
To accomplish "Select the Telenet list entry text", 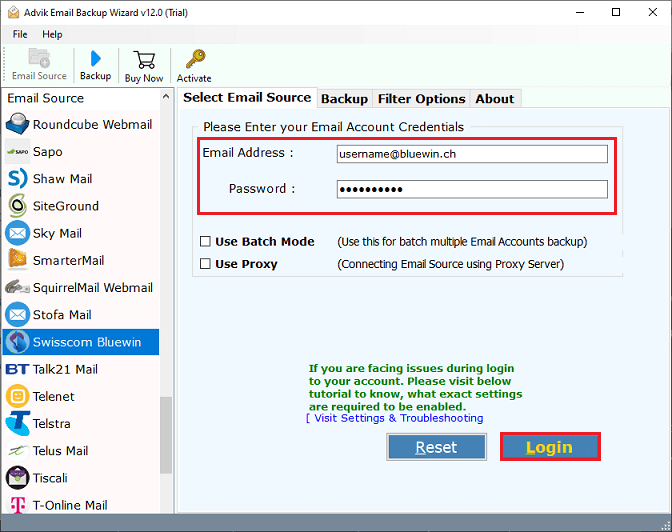I will pos(54,397).
